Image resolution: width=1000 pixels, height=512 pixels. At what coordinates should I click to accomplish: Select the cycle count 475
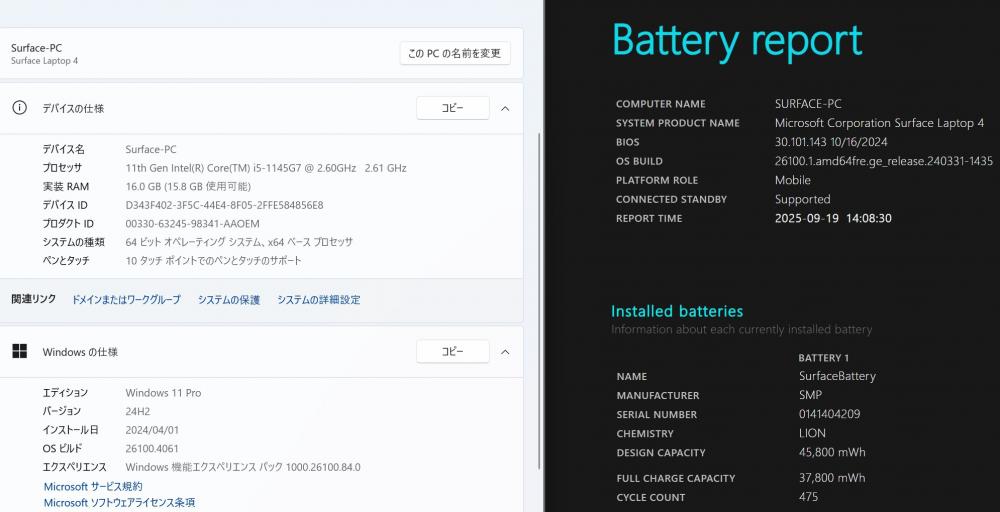coord(808,497)
